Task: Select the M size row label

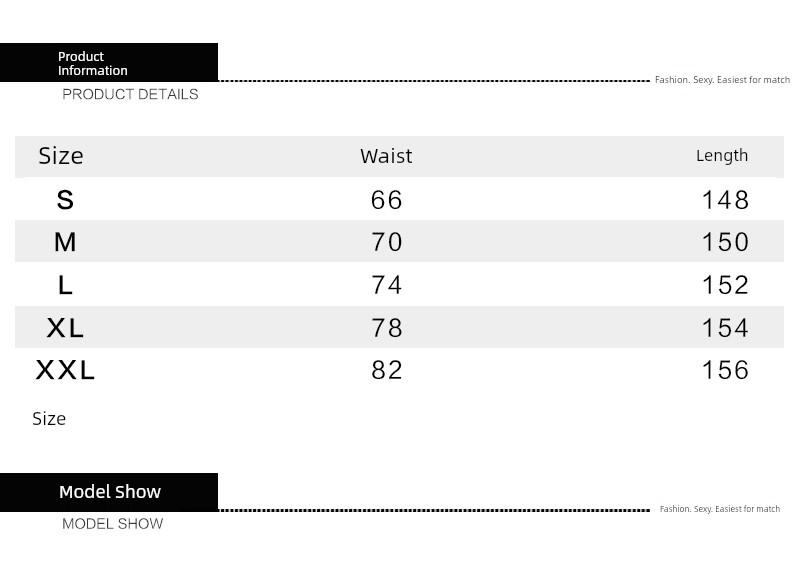Action: click(x=65, y=242)
